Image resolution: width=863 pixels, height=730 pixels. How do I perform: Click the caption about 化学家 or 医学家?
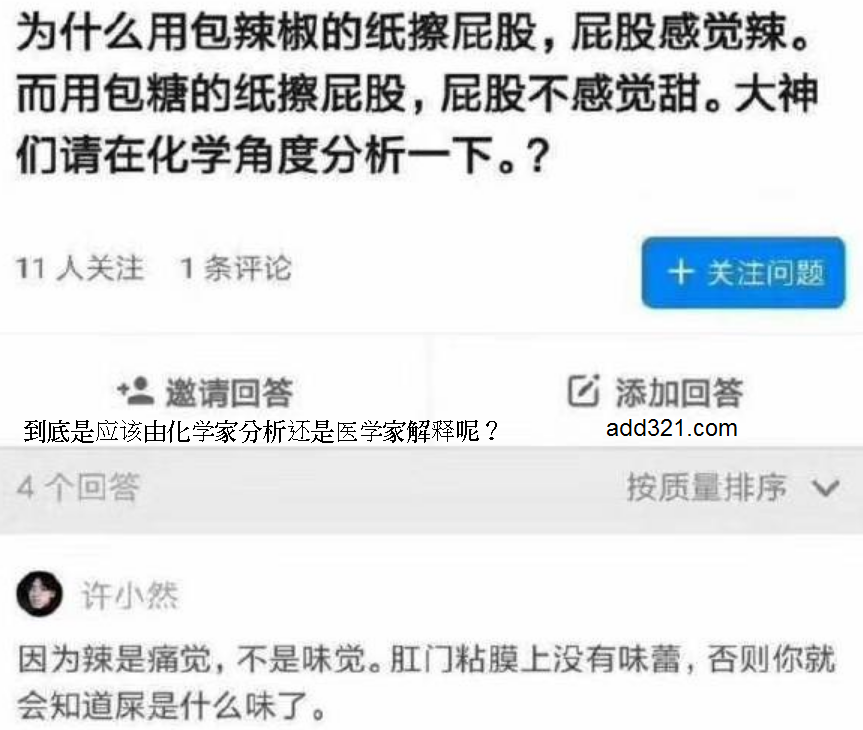click(261, 431)
